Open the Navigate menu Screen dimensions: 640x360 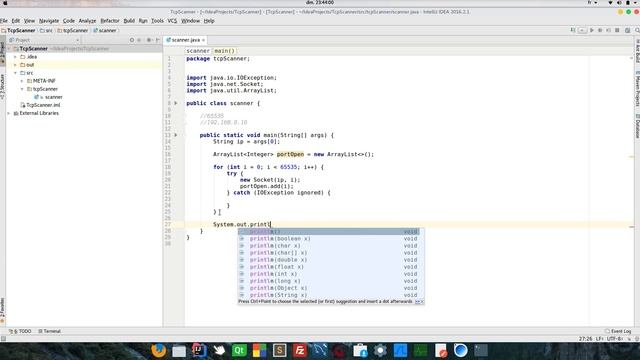49,21
